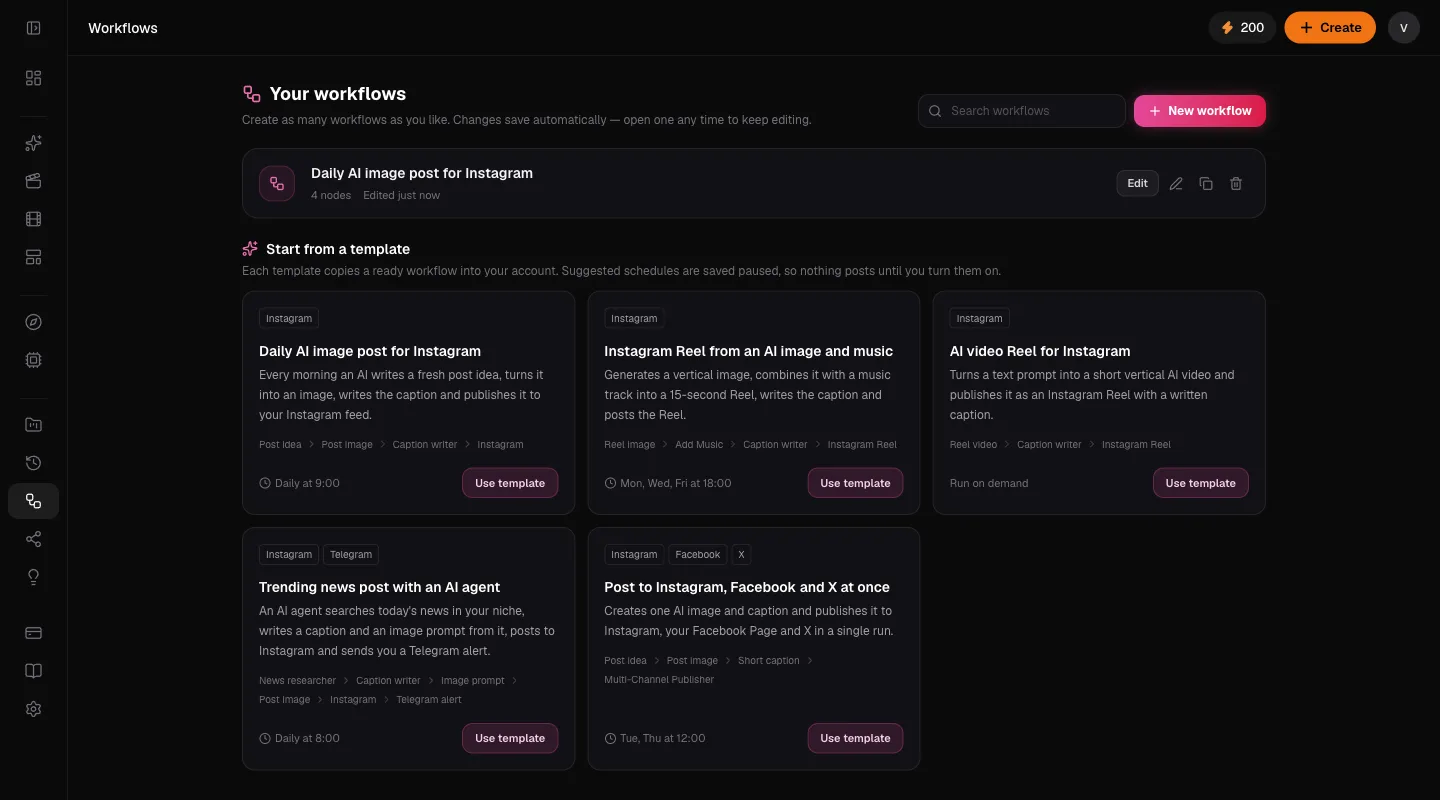Open the lightbulb ideas icon in the sidebar
The image size is (1440, 800).
[x=33, y=577]
